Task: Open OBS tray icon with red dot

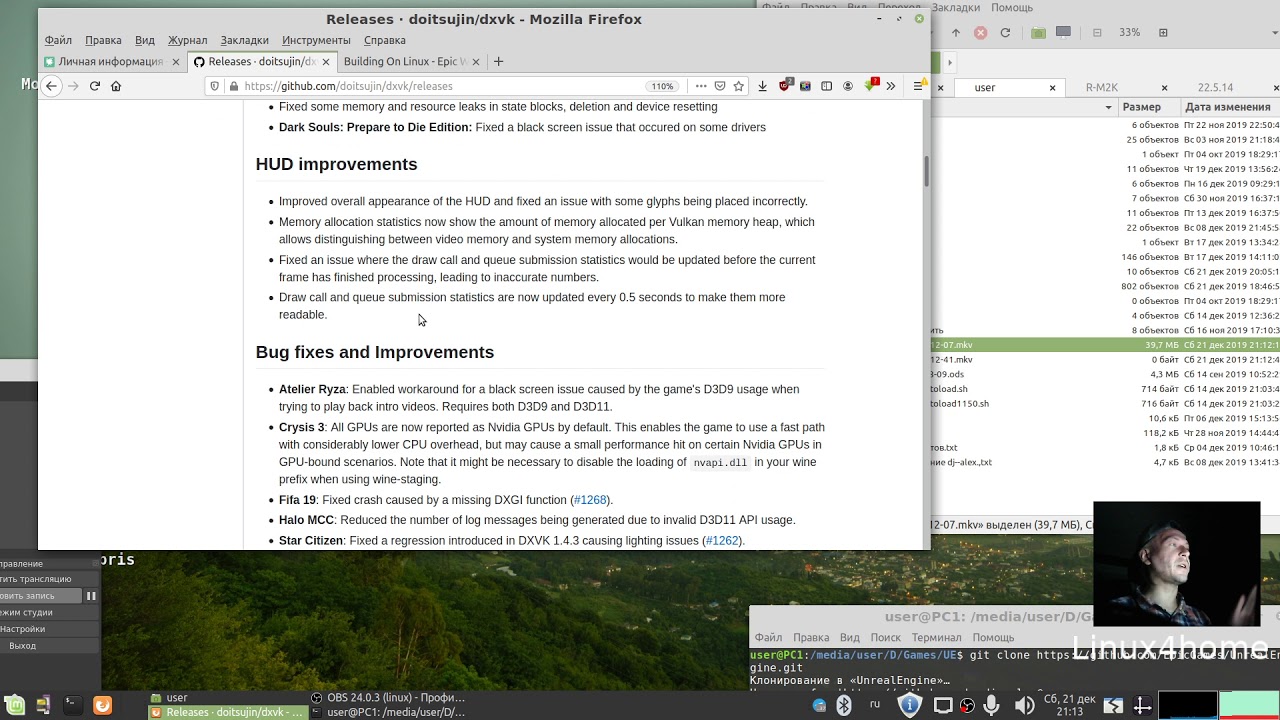Action: tap(967, 705)
